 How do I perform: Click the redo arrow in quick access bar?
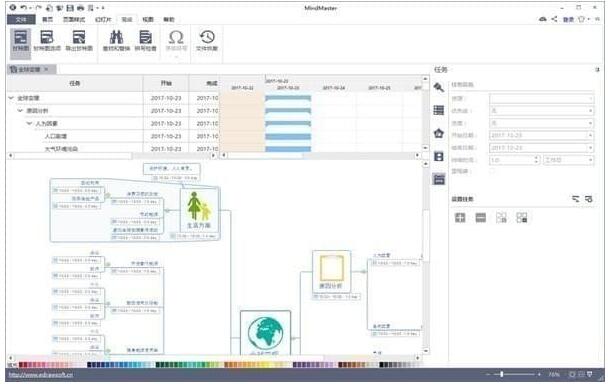(x=38, y=8)
